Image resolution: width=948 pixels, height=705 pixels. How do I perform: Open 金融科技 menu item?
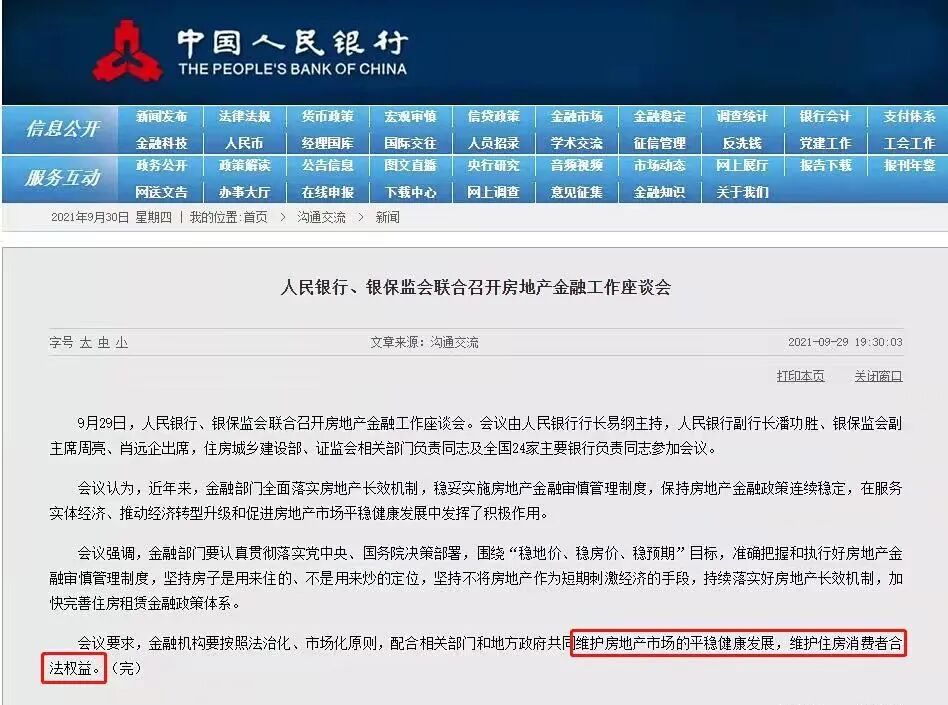point(161,143)
